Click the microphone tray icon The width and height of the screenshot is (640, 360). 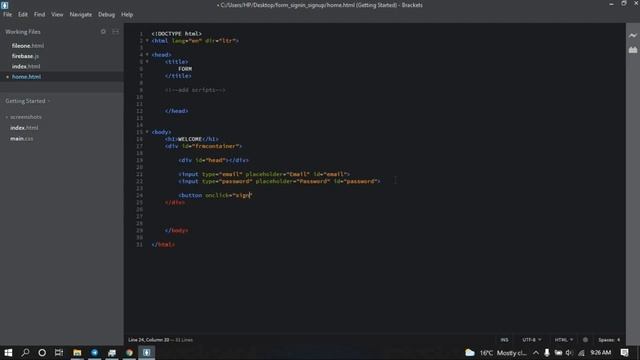(x=547, y=353)
